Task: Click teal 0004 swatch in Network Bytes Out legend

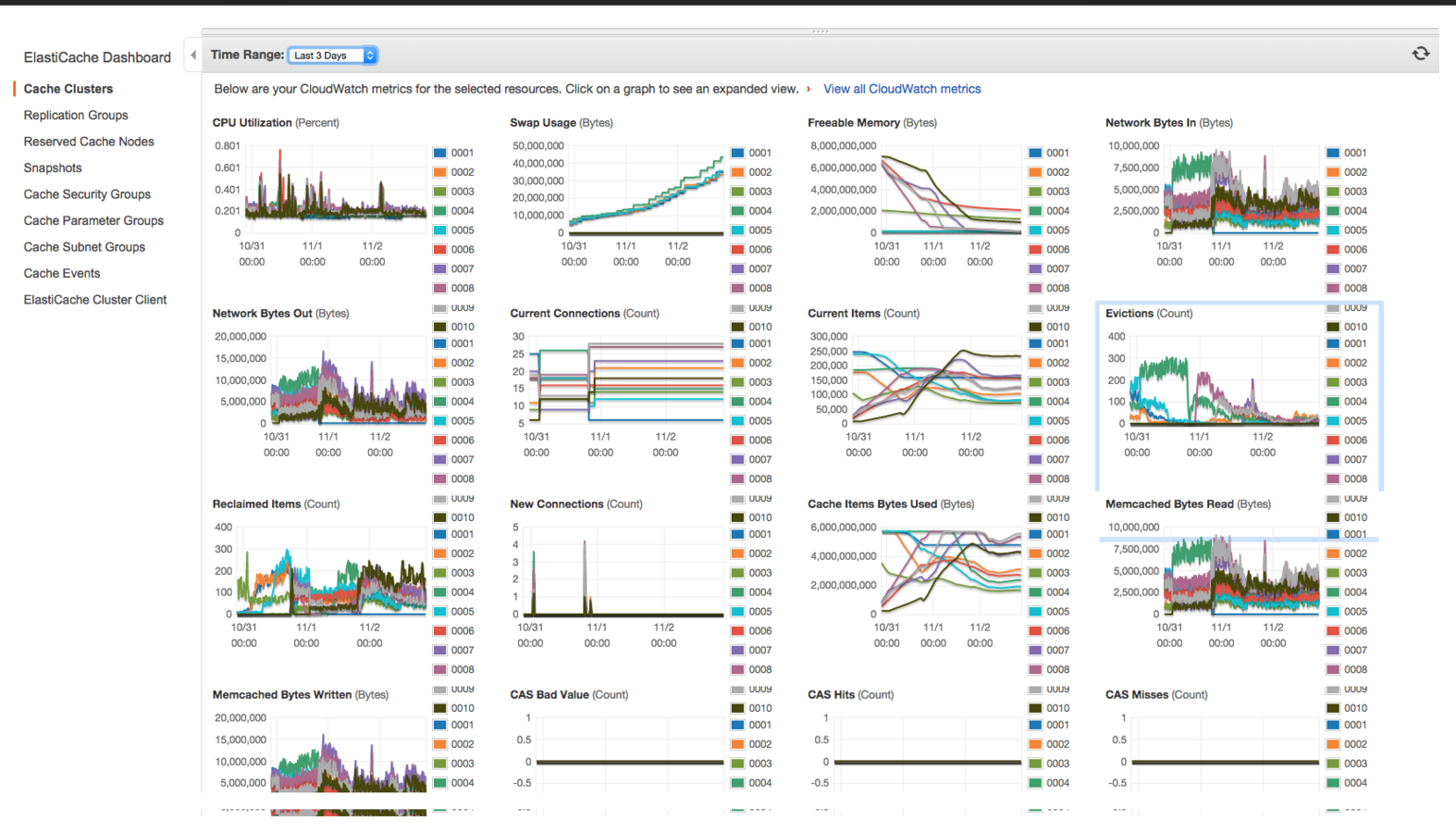Action: click(x=440, y=402)
